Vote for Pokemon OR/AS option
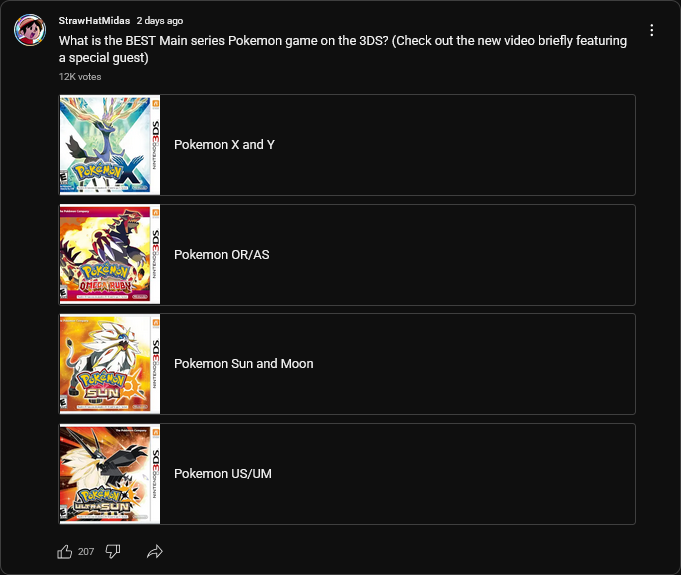The height and width of the screenshot is (575, 681). click(x=347, y=254)
